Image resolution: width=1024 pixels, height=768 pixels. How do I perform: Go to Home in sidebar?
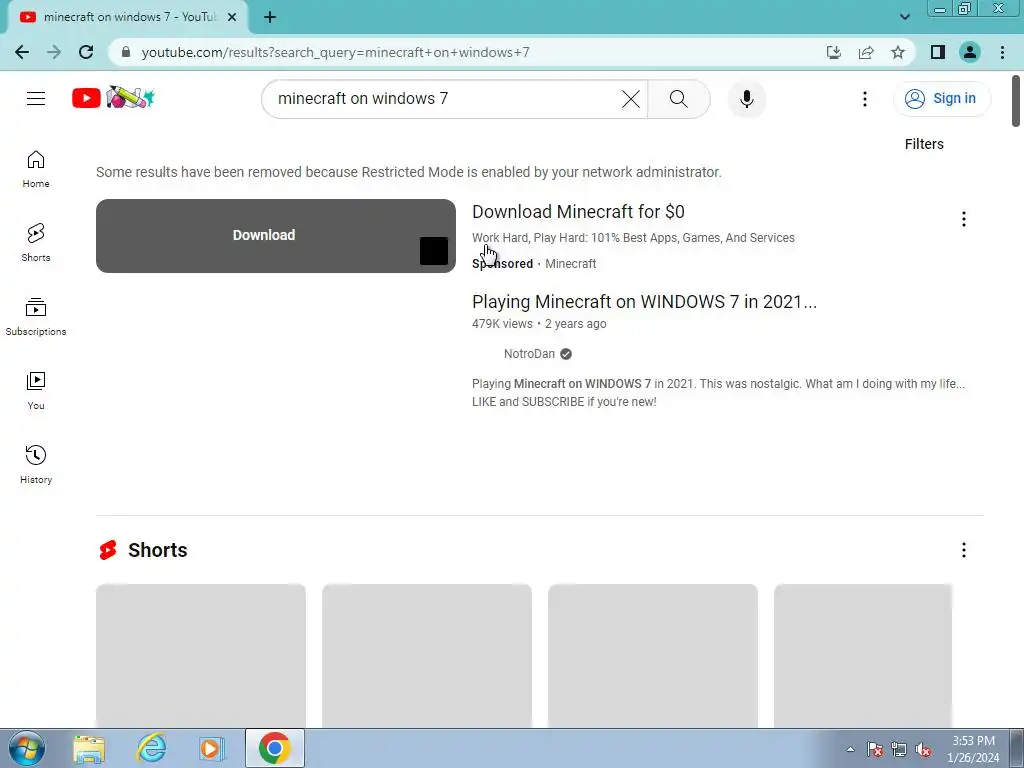tap(36, 169)
